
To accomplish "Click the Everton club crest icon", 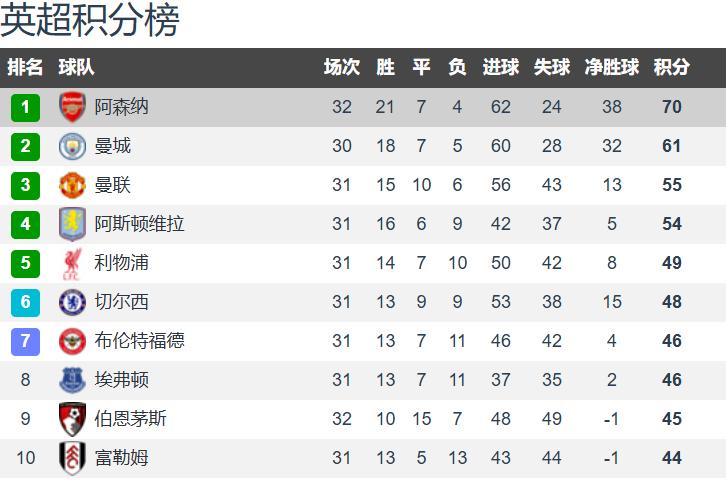I will [x=73, y=380].
